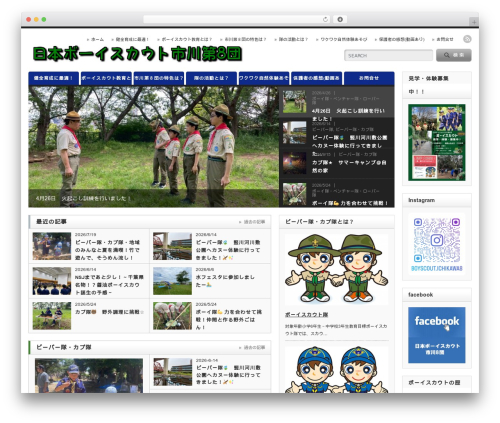Open ワクワク自然体験あそび in the top link menu

click(x=344, y=39)
